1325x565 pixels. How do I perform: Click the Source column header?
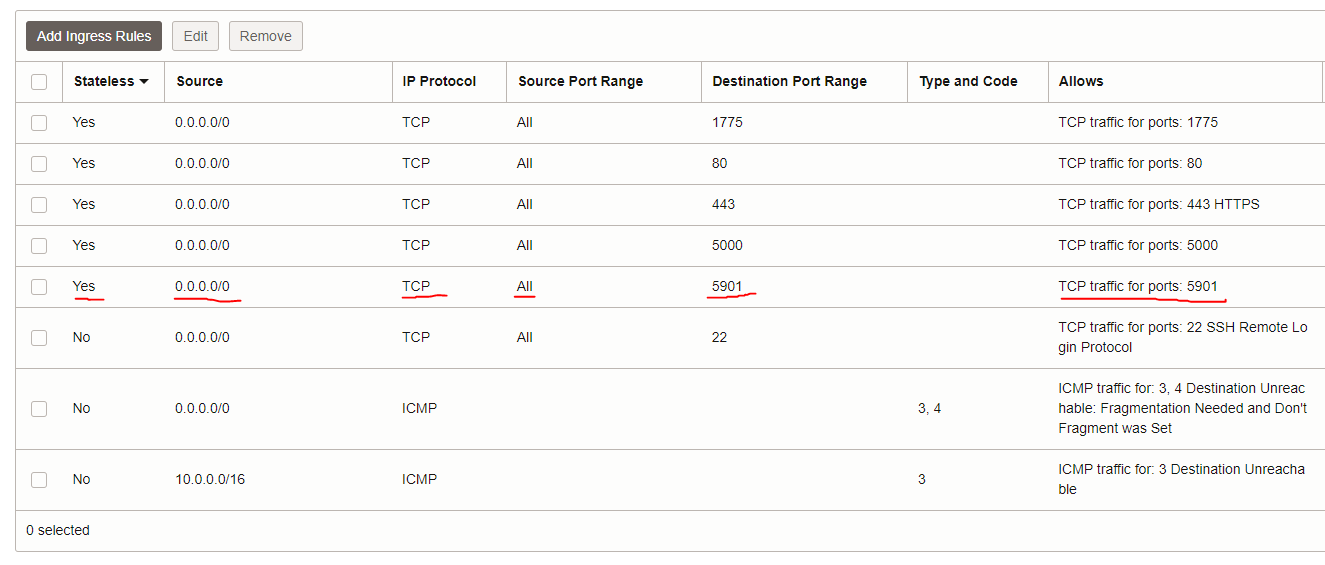point(200,82)
